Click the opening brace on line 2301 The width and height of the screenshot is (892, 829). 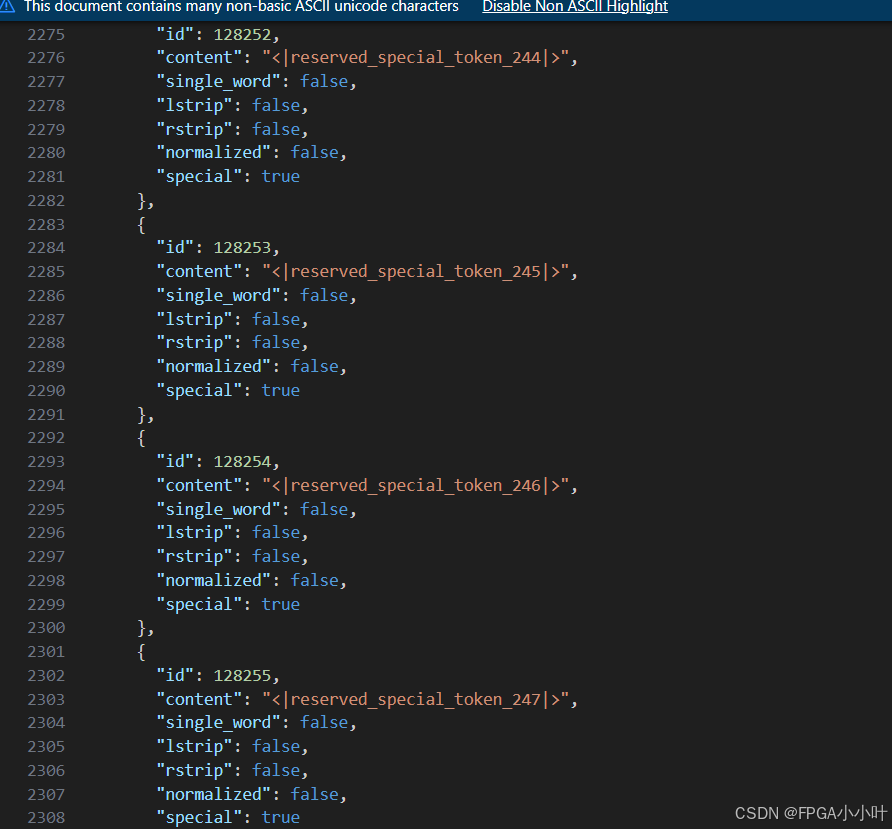coord(140,651)
